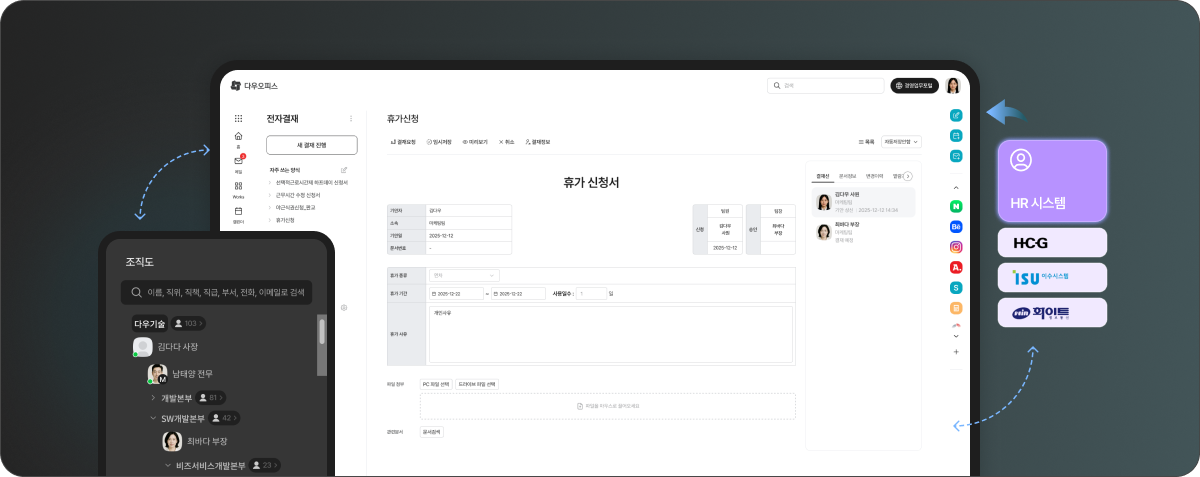
Task: Open the 전자결재 panel kebab menu
Action: (x=351, y=119)
